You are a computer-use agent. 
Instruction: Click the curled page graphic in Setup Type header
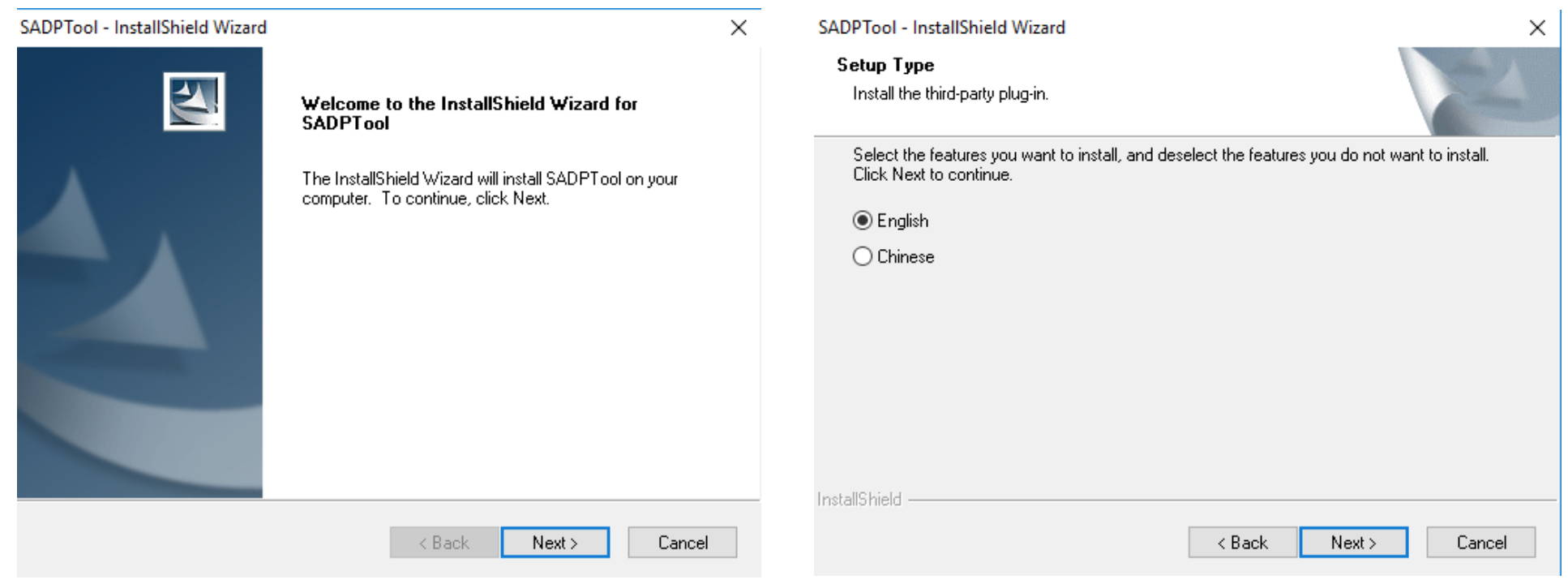click(1478, 91)
